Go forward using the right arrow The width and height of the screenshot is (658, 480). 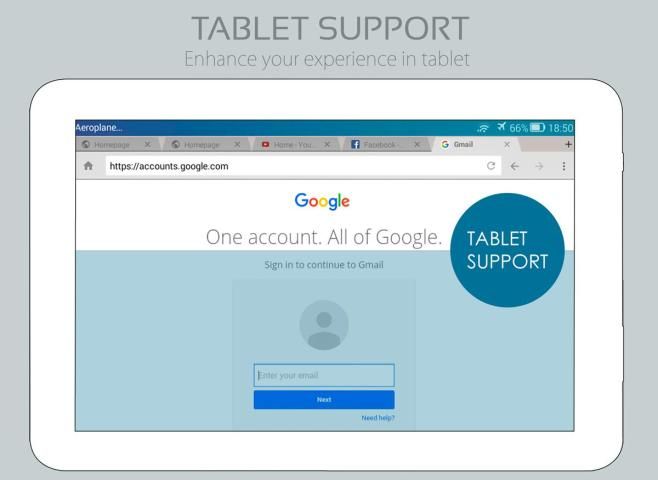(539, 166)
